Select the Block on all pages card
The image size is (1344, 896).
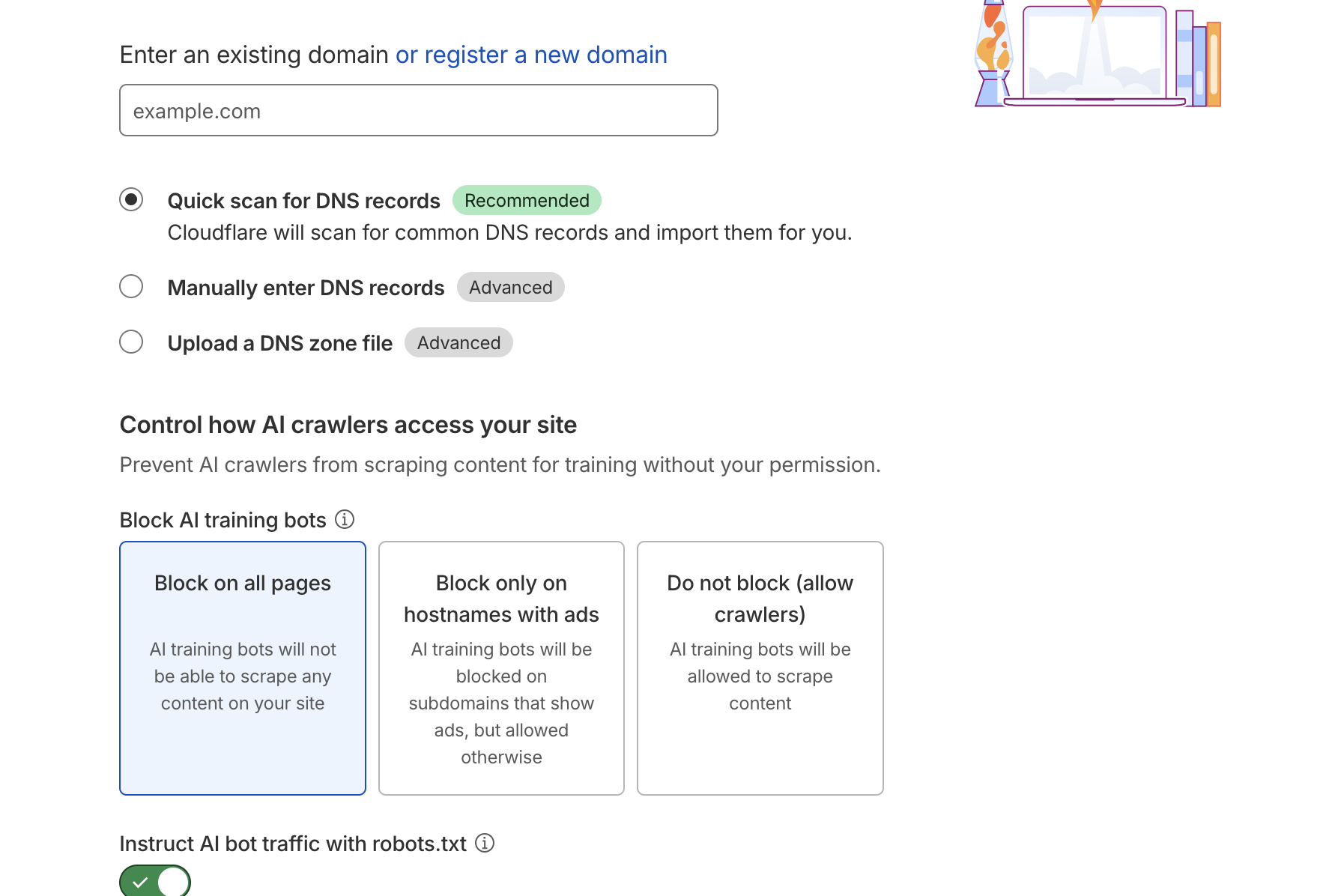click(243, 668)
